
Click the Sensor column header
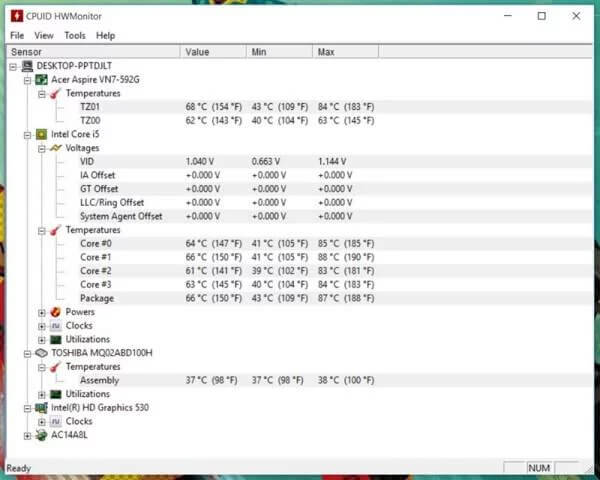click(x=93, y=52)
